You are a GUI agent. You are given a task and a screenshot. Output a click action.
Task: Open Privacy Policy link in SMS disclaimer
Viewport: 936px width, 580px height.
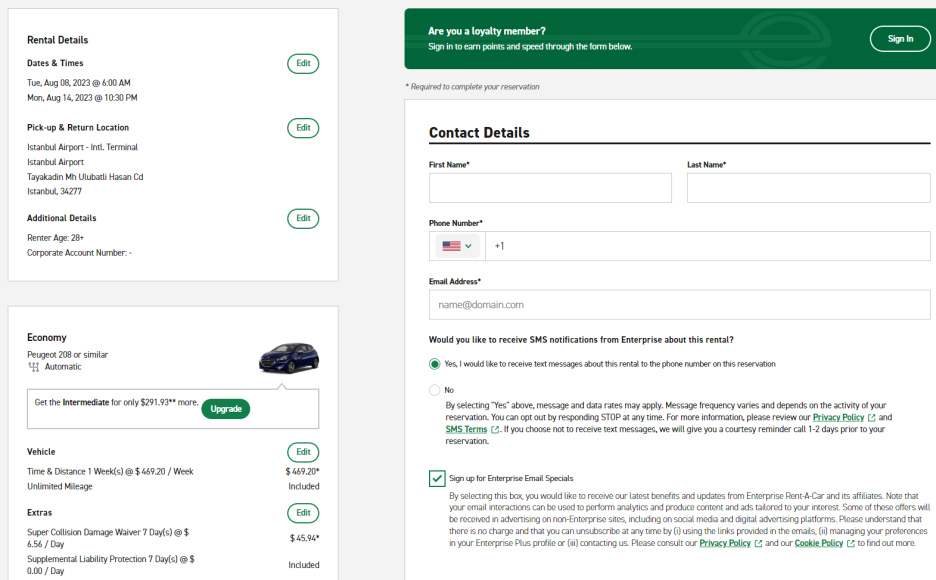pos(838,418)
